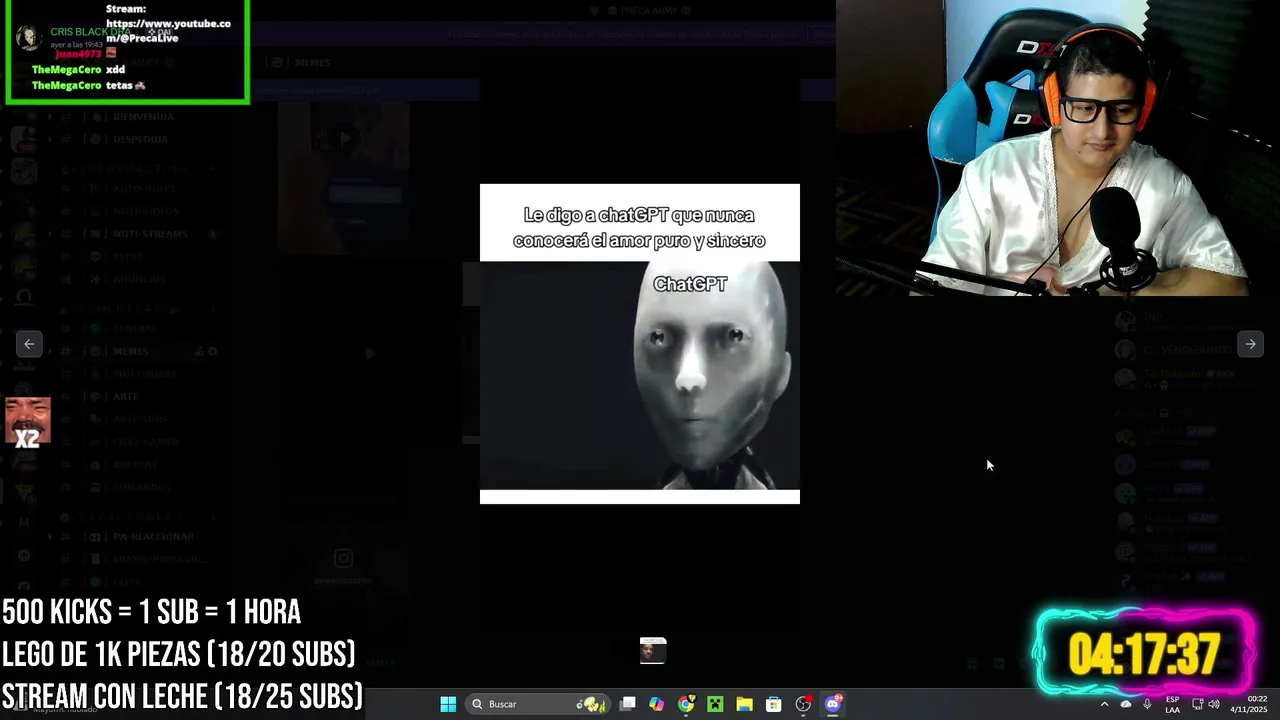Open the volume tray icon

[1214, 704]
